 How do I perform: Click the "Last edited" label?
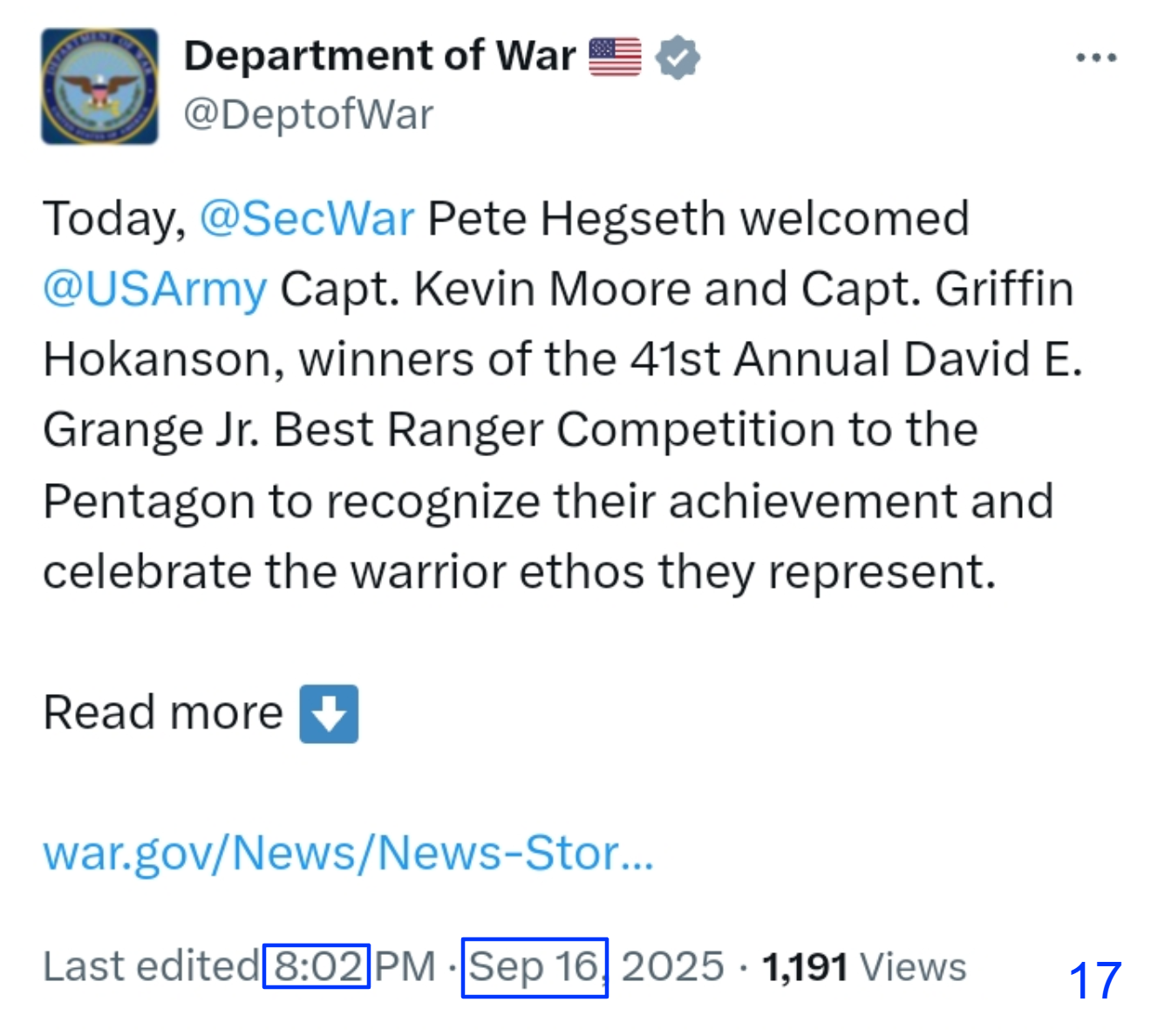click(x=150, y=966)
